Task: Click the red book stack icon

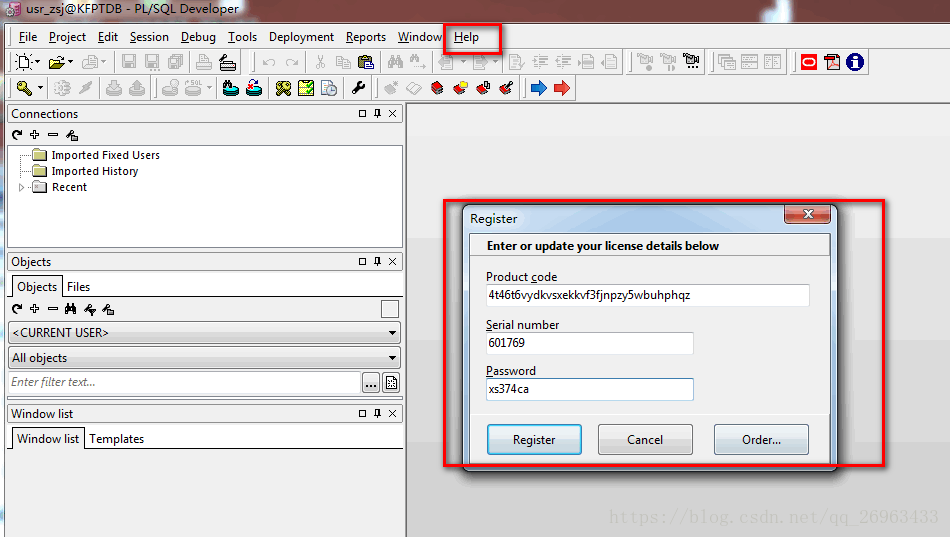Action: [437, 88]
